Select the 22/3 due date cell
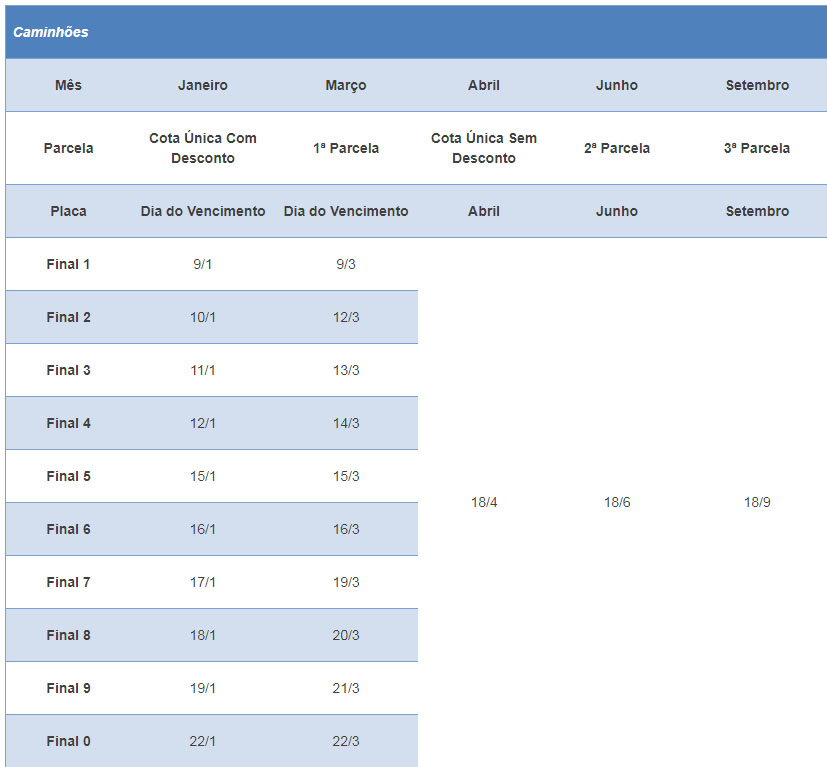 (346, 741)
